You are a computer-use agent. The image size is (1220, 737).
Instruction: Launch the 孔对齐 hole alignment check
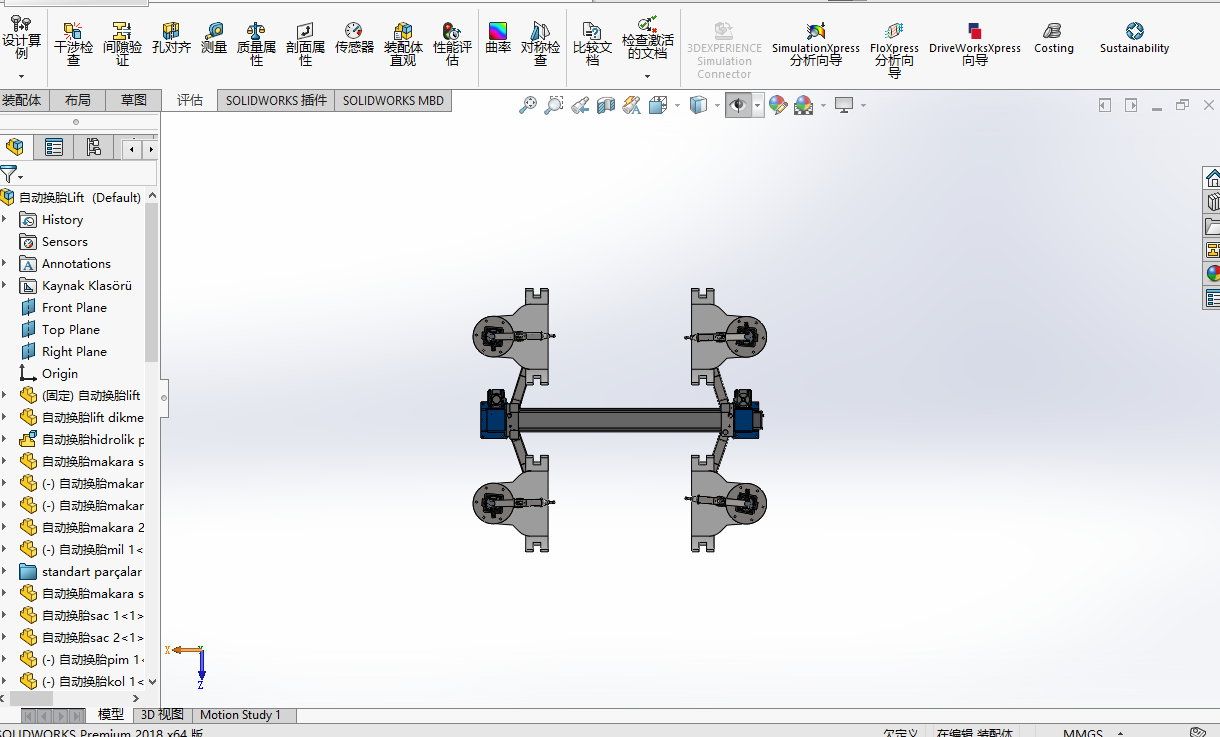171,38
